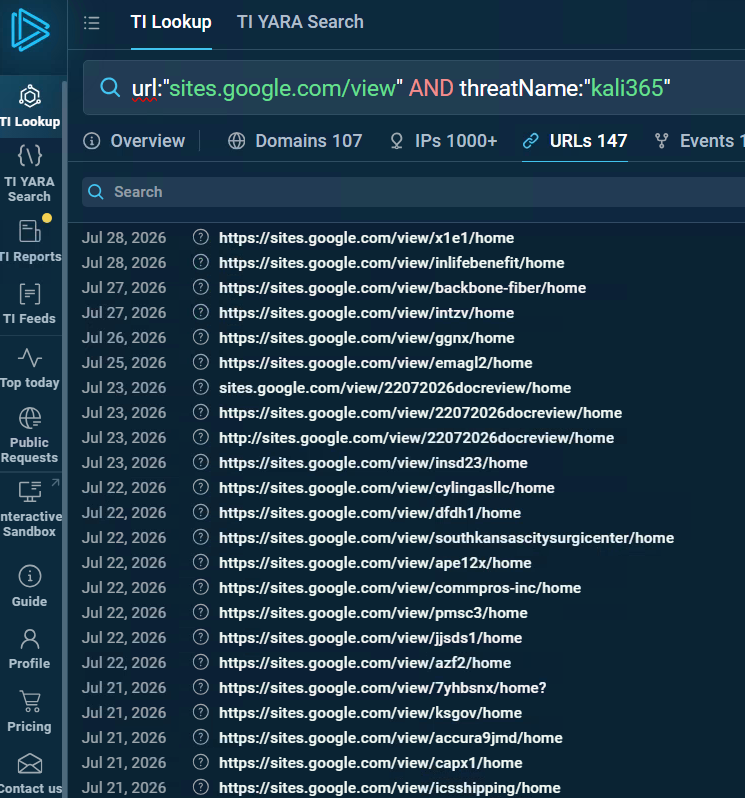Open TI YARA Search in the sidebar
Screen dimensions: 745x798
(30, 173)
